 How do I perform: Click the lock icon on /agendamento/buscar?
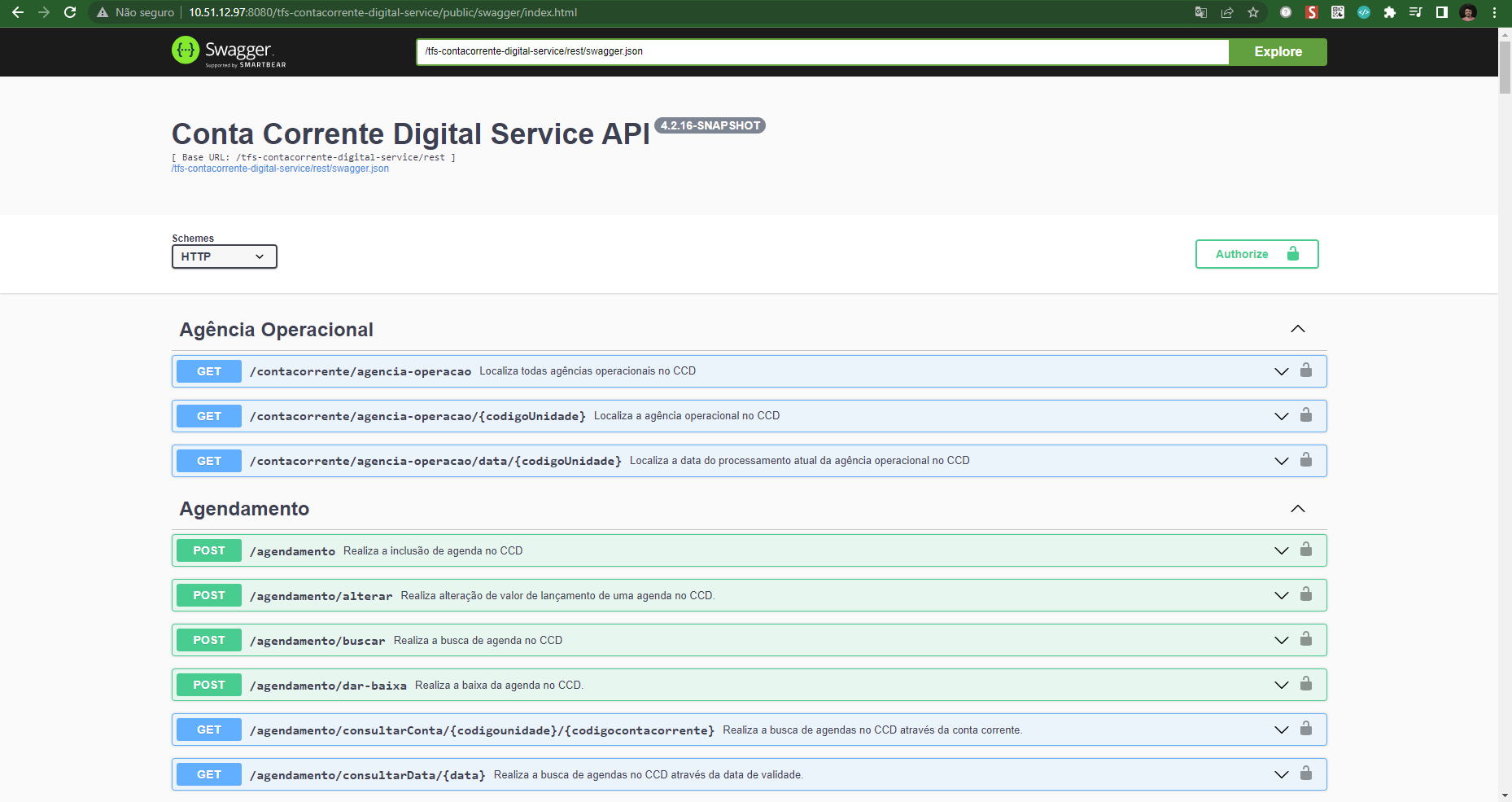(x=1305, y=639)
